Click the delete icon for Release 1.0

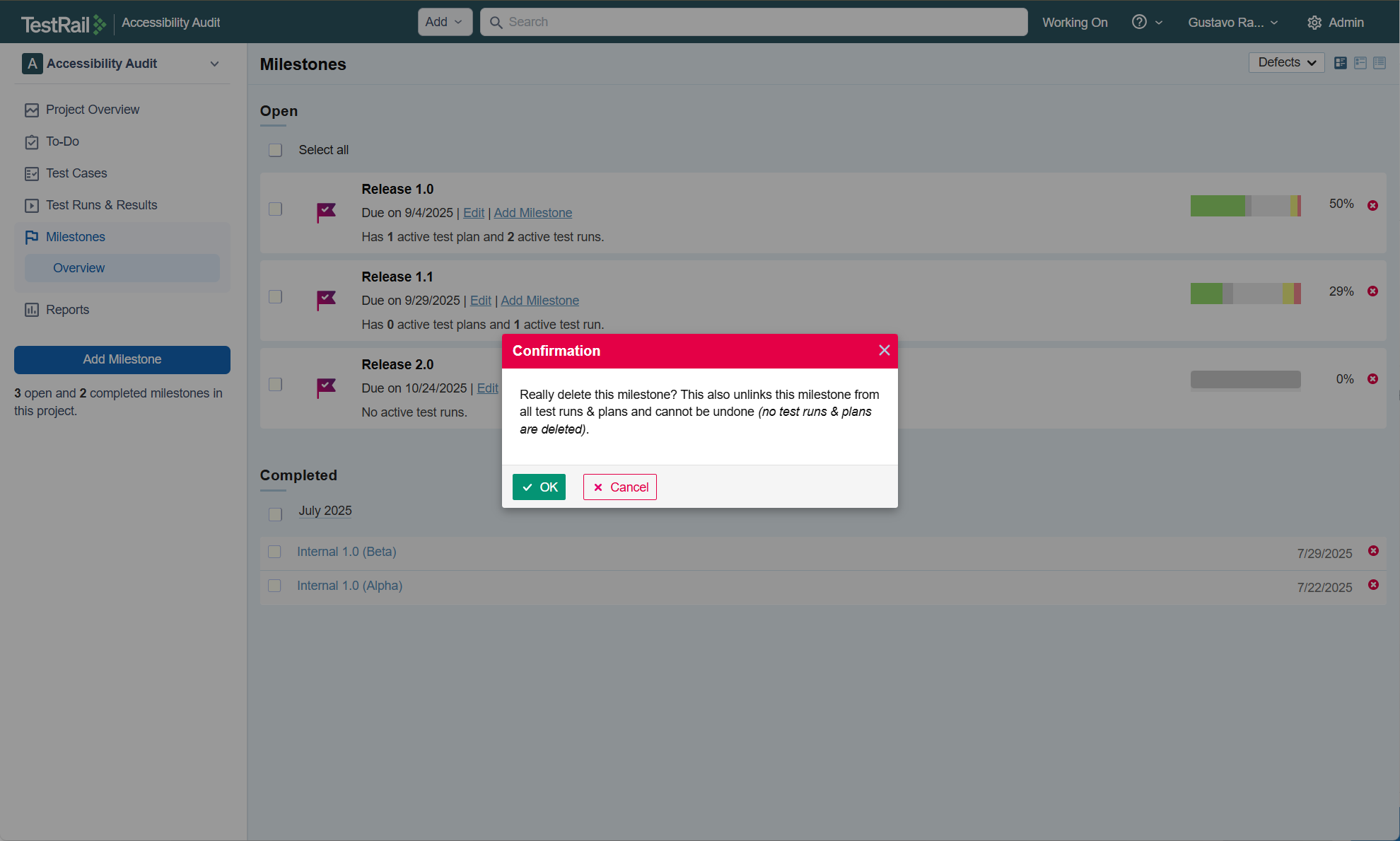(x=1372, y=206)
